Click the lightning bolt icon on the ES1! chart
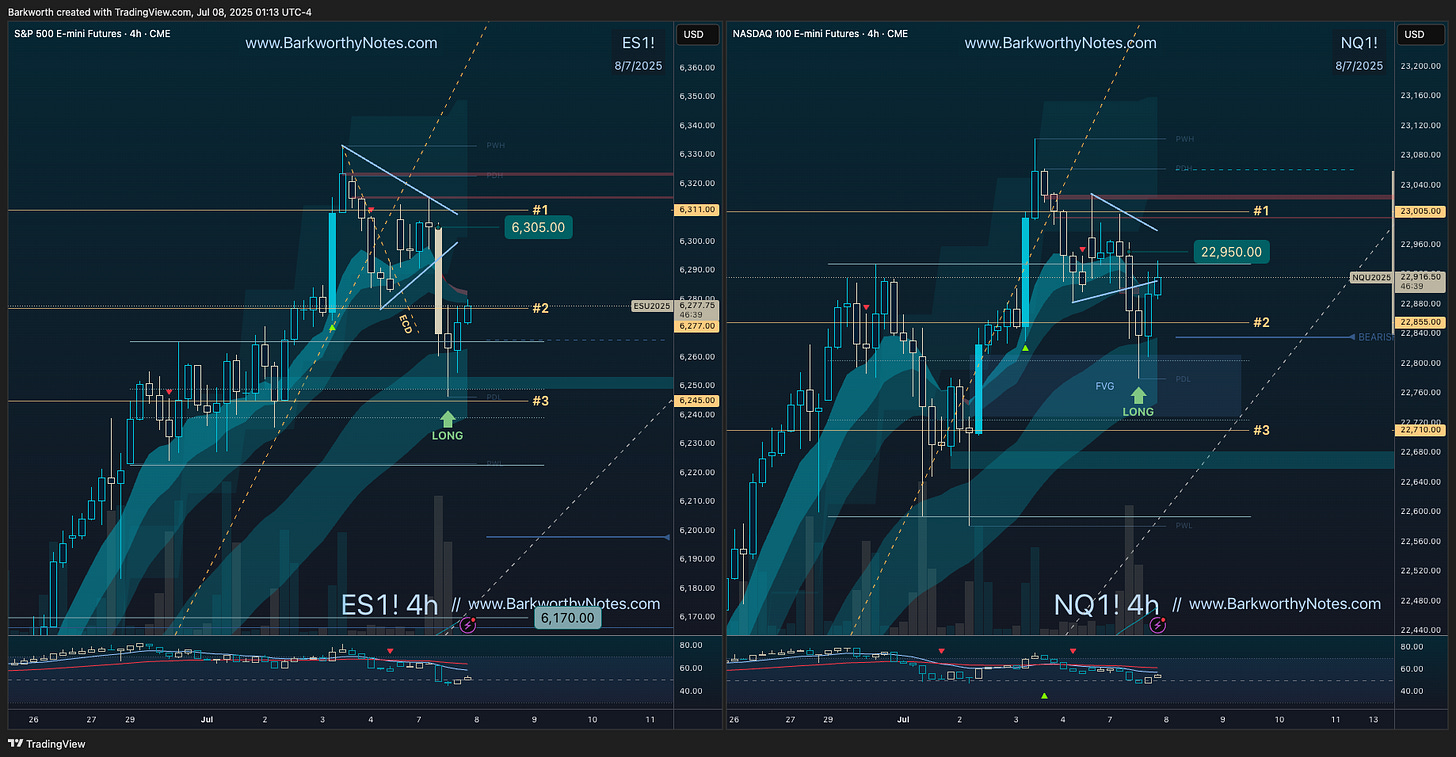Viewport: 1456px width, 757px height. 466,625
